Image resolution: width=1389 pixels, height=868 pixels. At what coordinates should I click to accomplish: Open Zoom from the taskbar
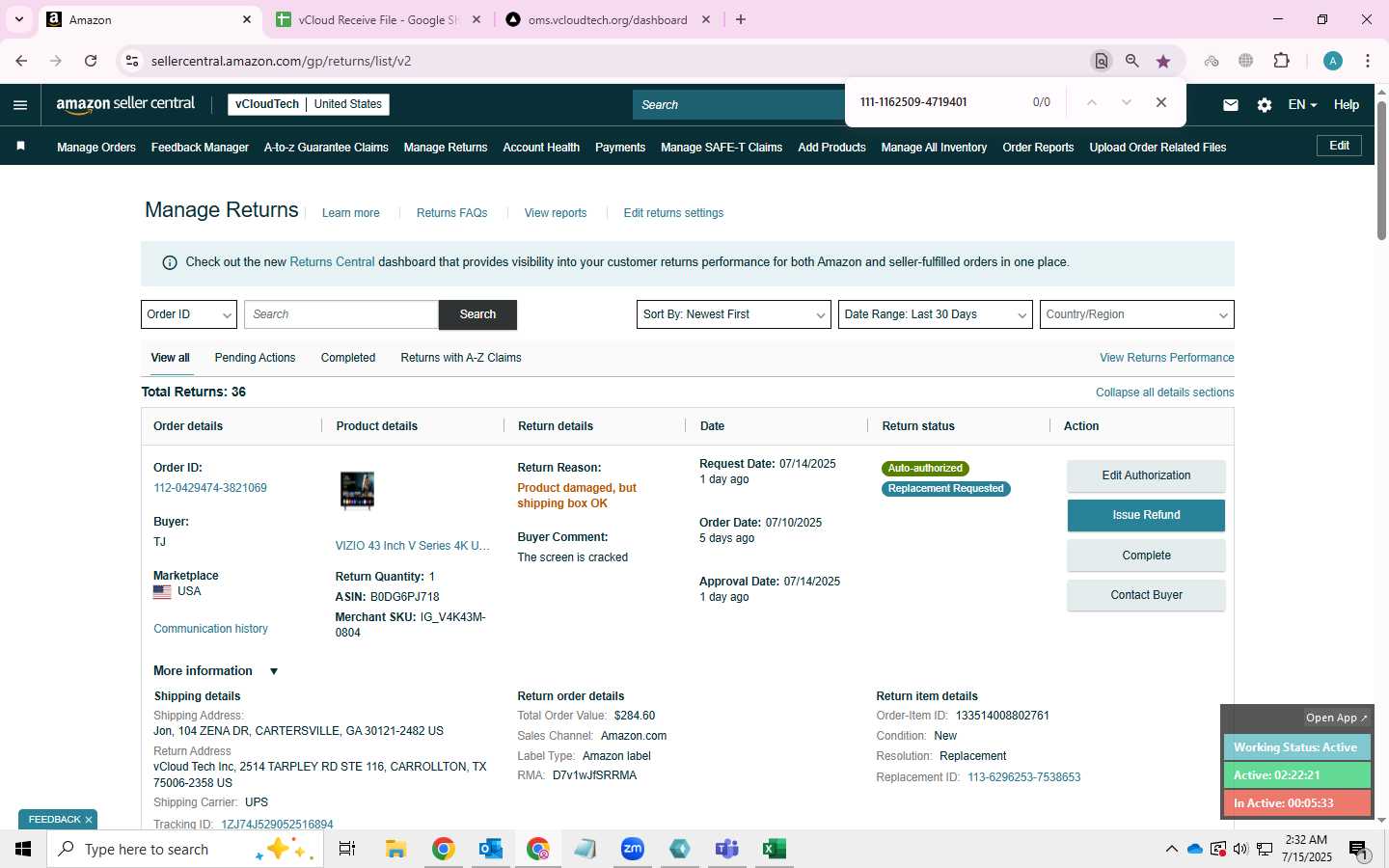click(x=632, y=849)
